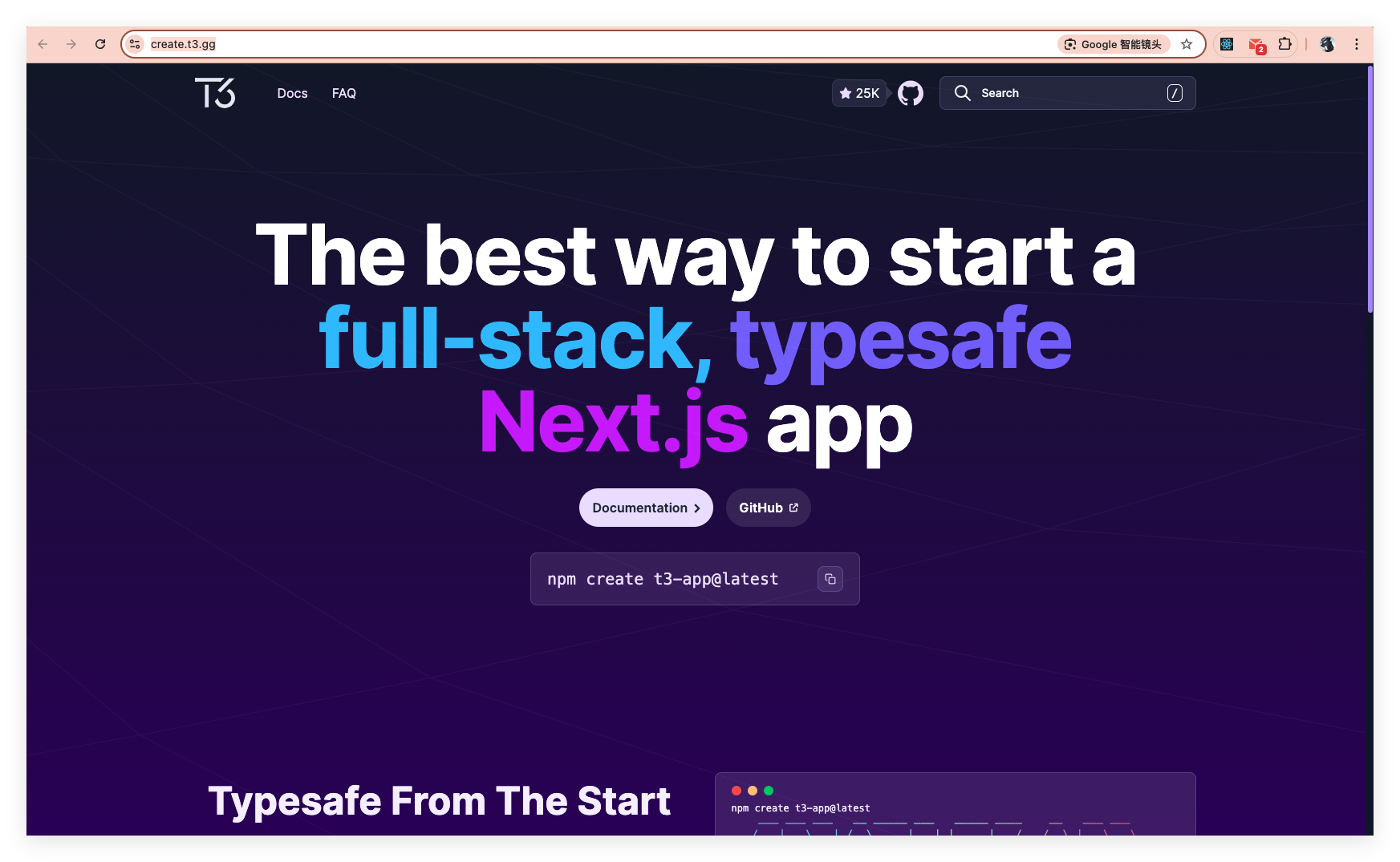Click the browser forward arrow
The height and width of the screenshot is (862, 1400).
tap(71, 44)
